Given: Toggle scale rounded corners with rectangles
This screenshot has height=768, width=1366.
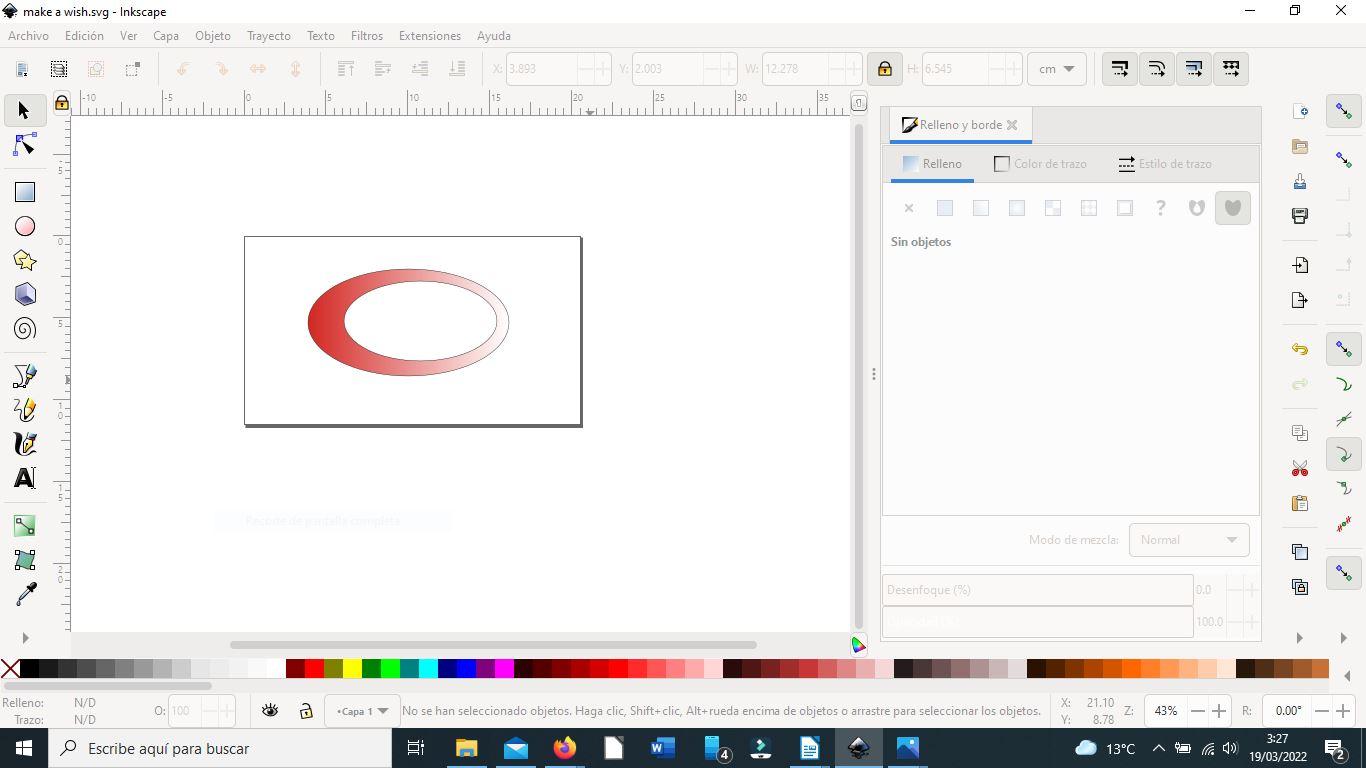Looking at the screenshot, I should pyautogui.click(x=1157, y=69).
